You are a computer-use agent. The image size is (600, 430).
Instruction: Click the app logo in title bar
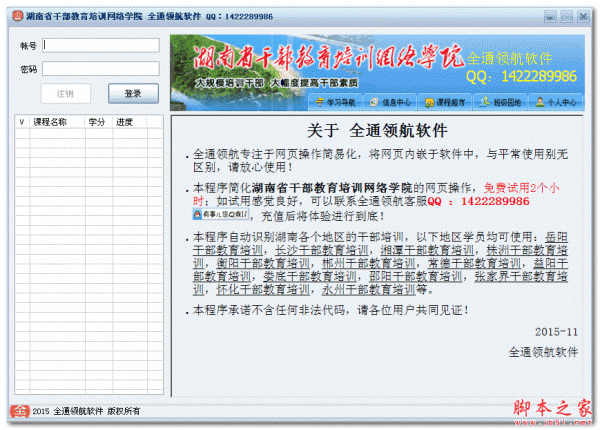tap(18, 16)
